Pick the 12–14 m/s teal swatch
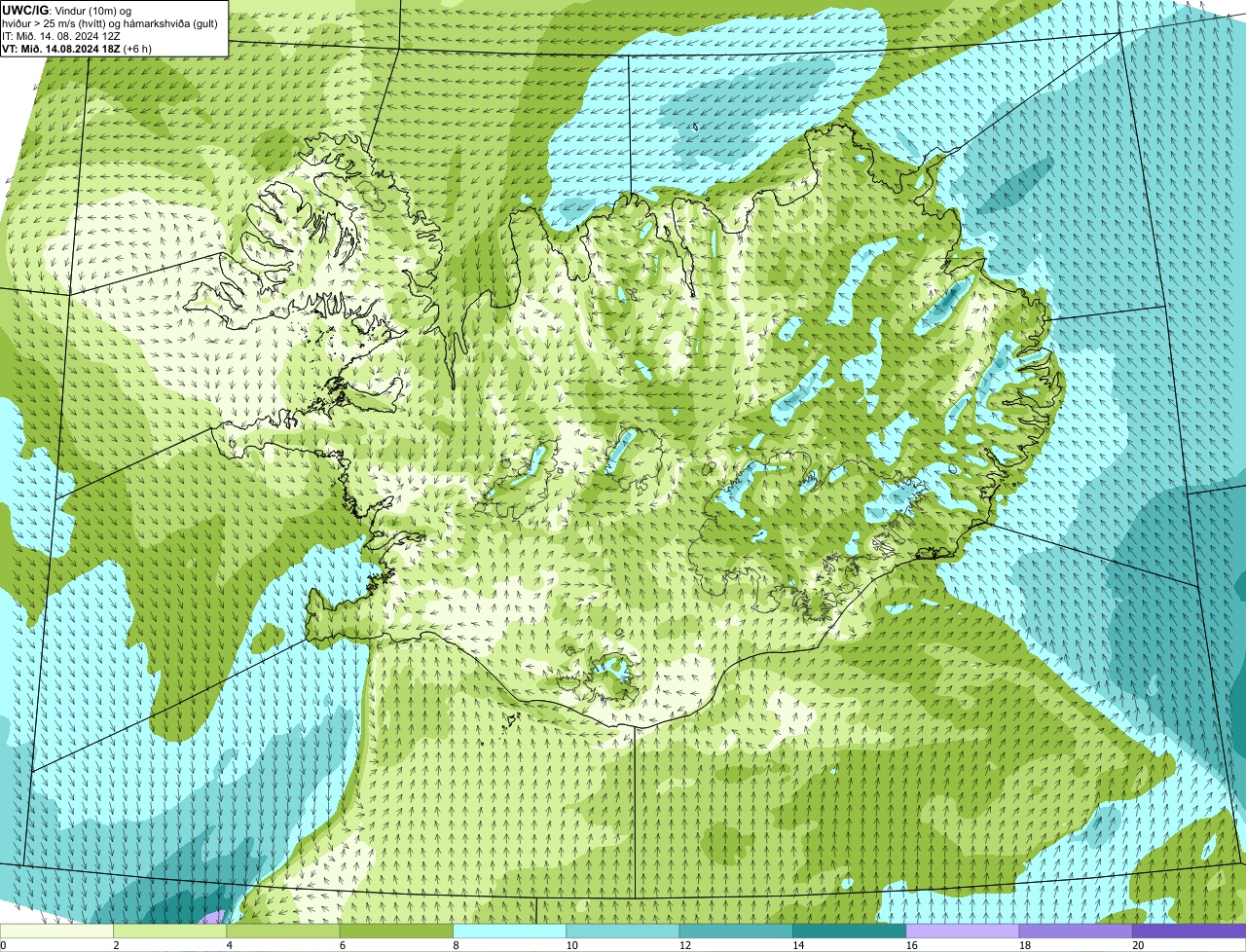The image size is (1246, 952). [x=736, y=931]
